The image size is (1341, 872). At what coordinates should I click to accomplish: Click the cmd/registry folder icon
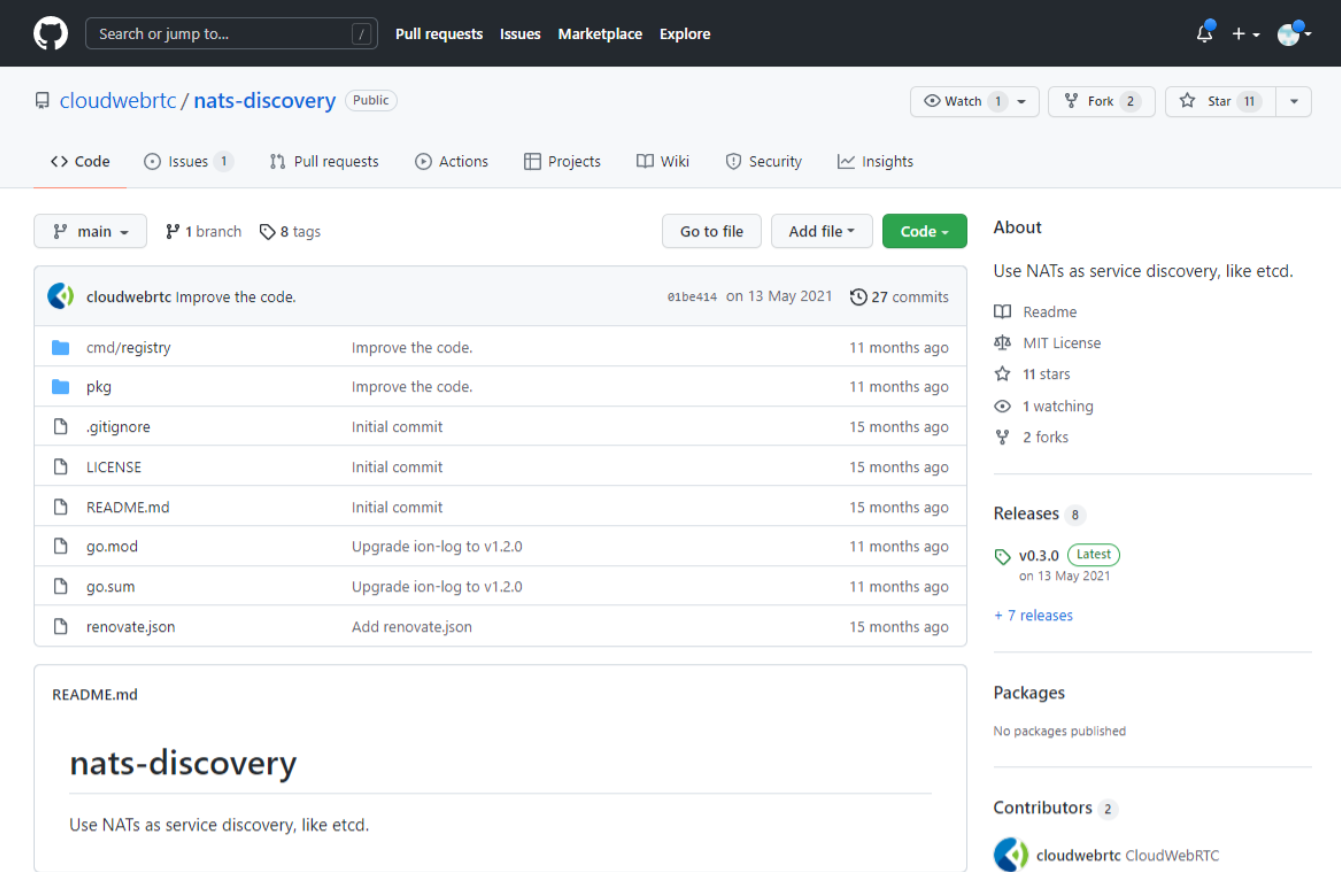(61, 348)
